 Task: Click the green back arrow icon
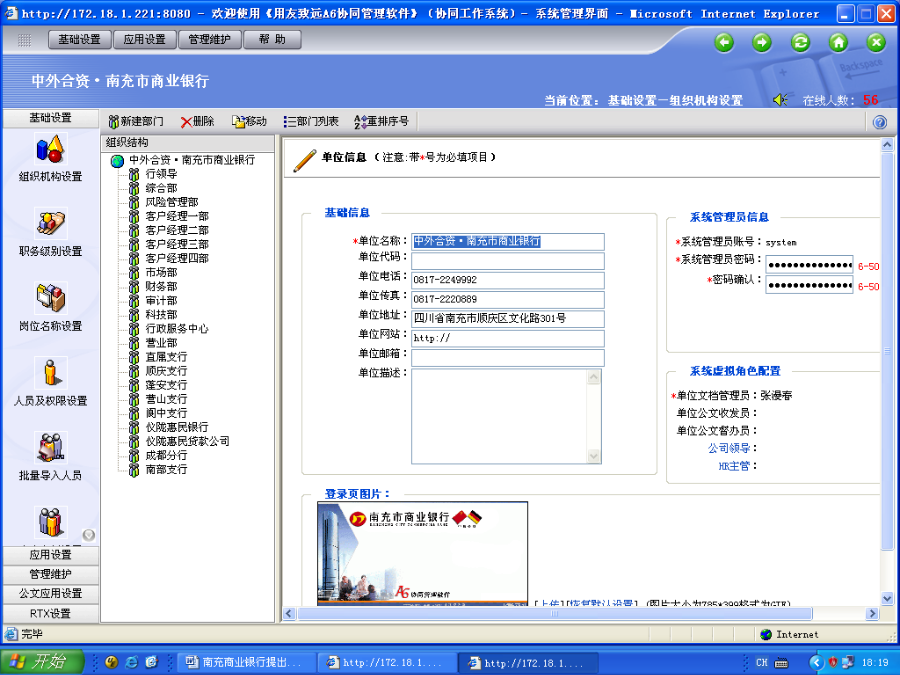tap(724, 42)
